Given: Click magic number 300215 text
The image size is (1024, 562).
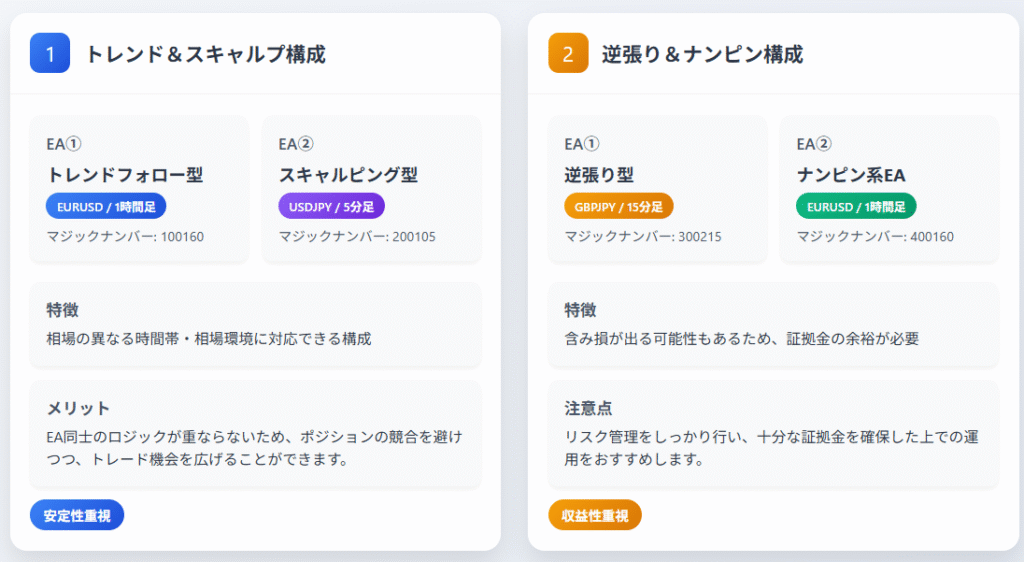Looking at the screenshot, I should pos(643,236).
